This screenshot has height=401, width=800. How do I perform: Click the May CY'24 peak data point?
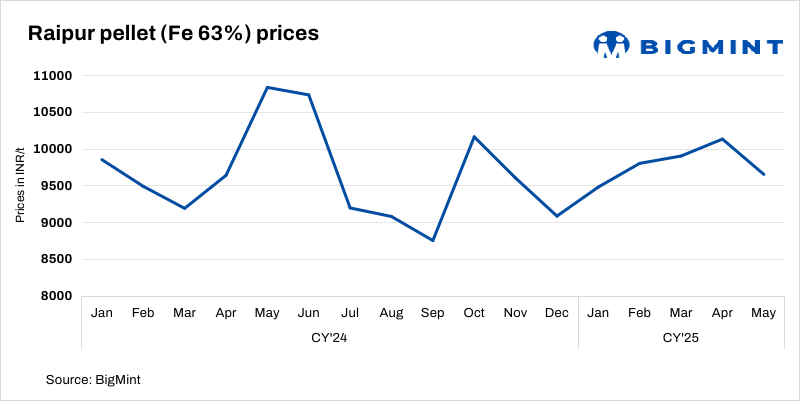267,87
